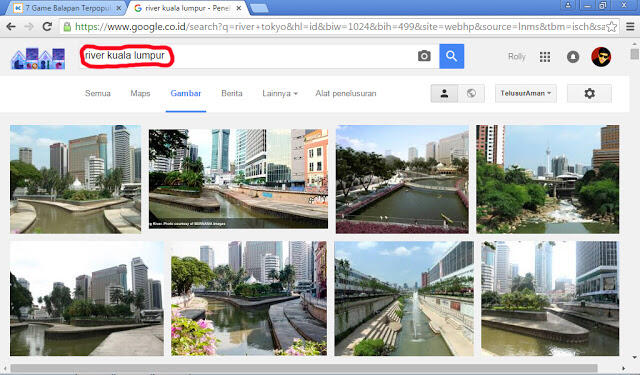Toggle global results globe icon
The height and width of the screenshot is (375, 640).
click(x=471, y=93)
